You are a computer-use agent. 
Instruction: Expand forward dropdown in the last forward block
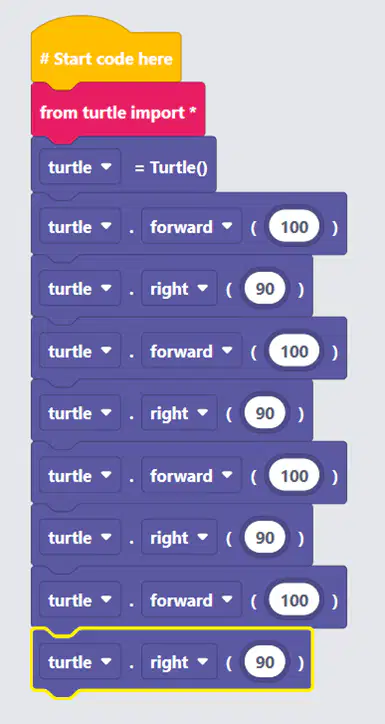192,600
